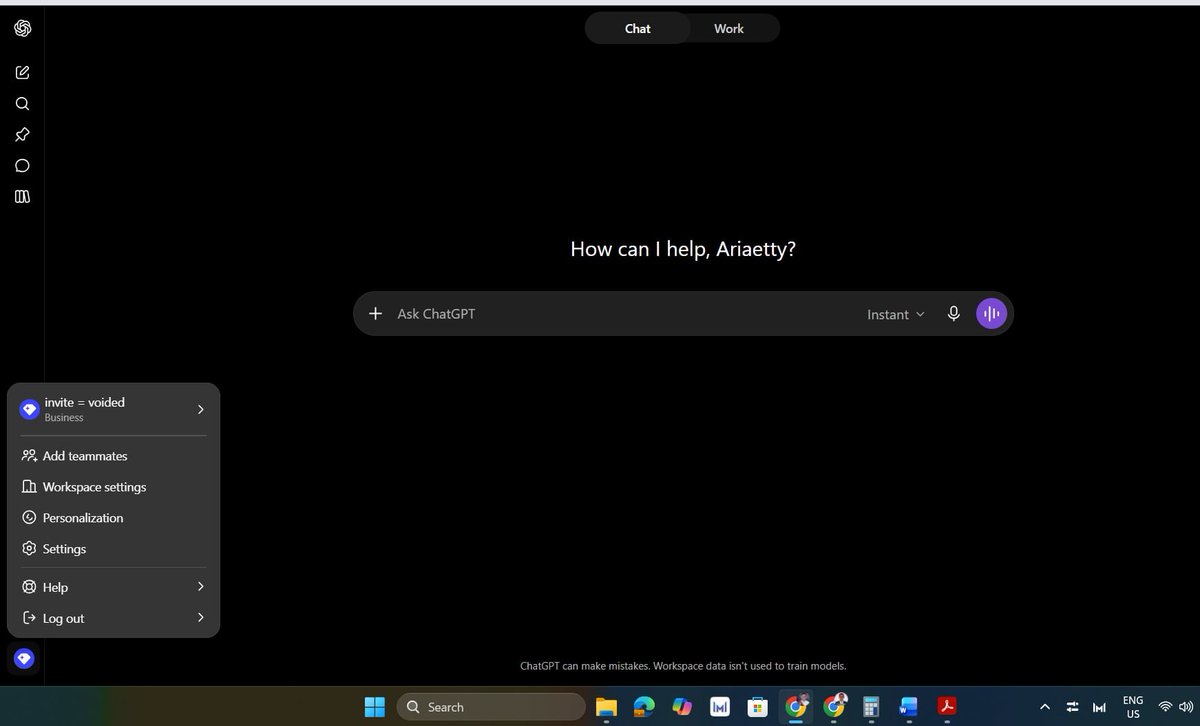The width and height of the screenshot is (1200, 726).
Task: Click the plus attach icon in prompt box
Action: (375, 313)
